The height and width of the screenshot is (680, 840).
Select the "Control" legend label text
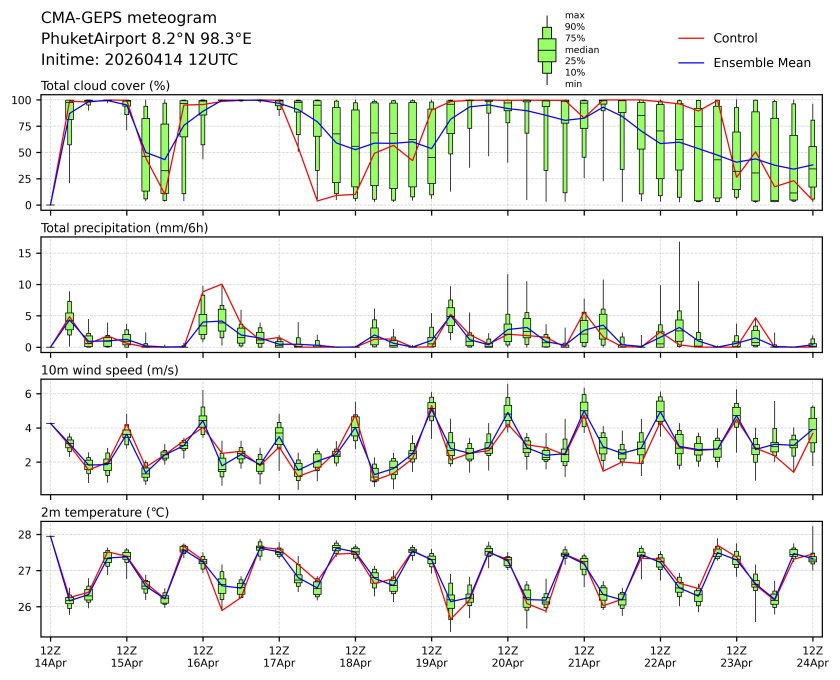coord(735,38)
